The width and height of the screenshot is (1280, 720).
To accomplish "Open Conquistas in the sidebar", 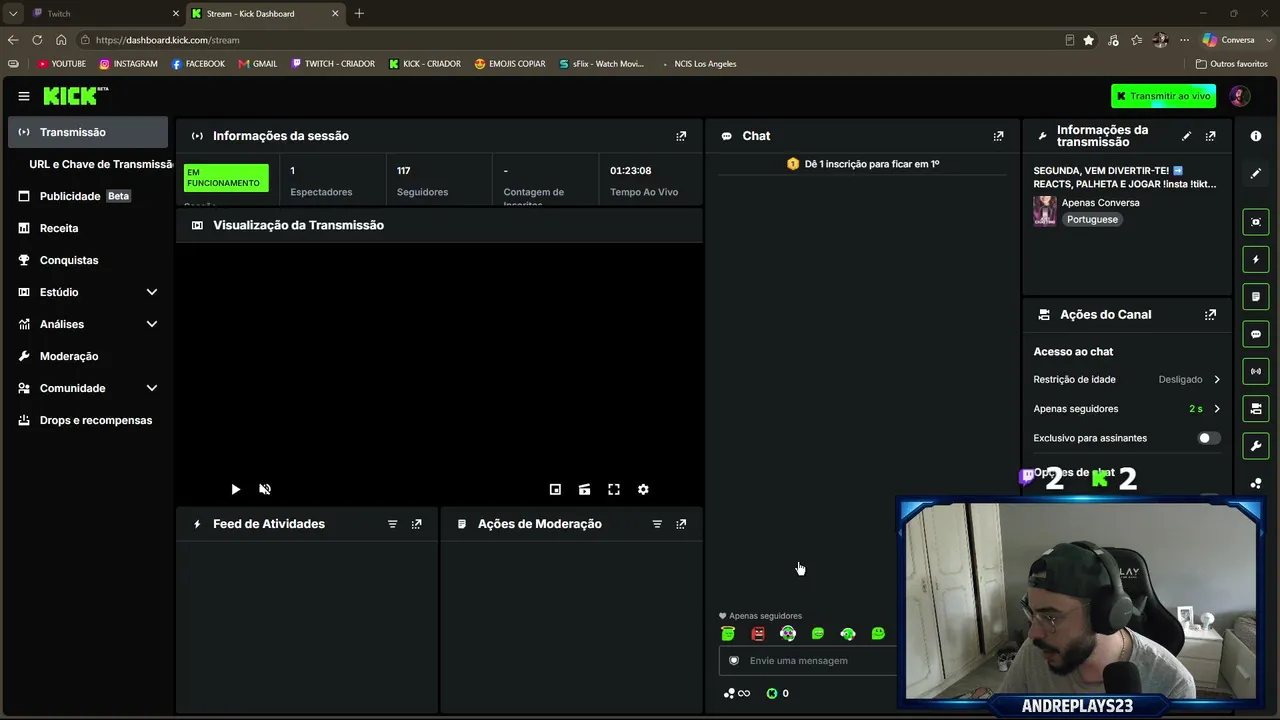I will click(88, 260).
